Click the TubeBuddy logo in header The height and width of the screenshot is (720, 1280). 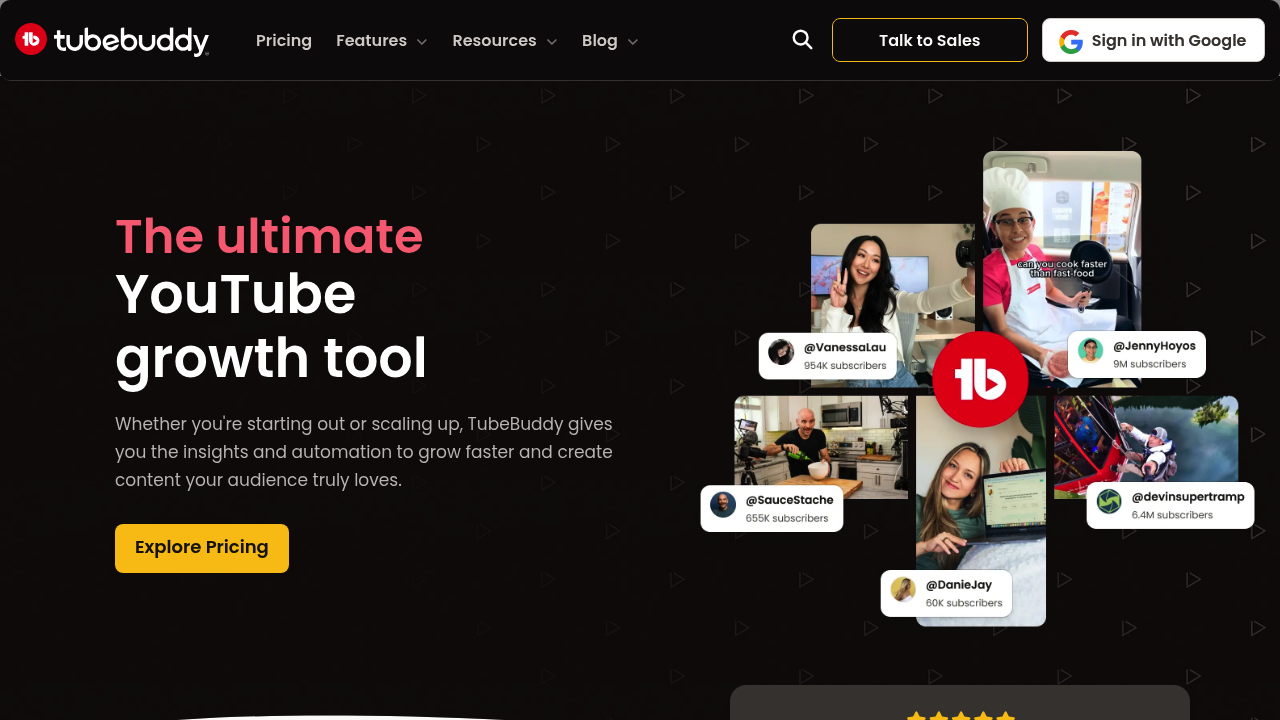[x=112, y=40]
